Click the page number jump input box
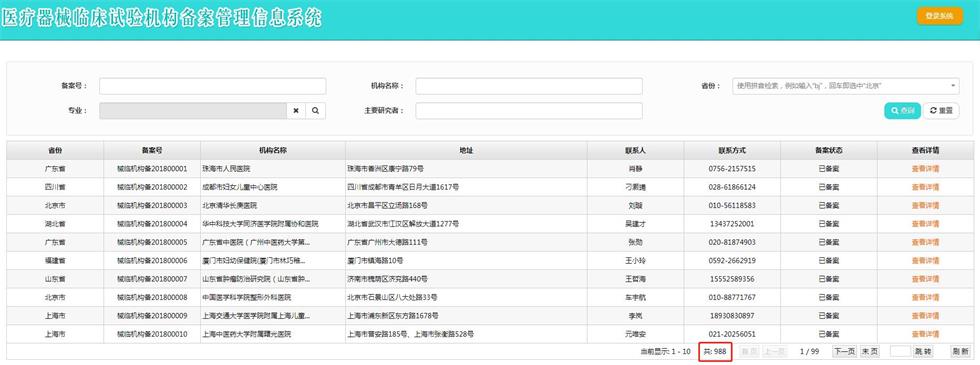 tap(900, 352)
